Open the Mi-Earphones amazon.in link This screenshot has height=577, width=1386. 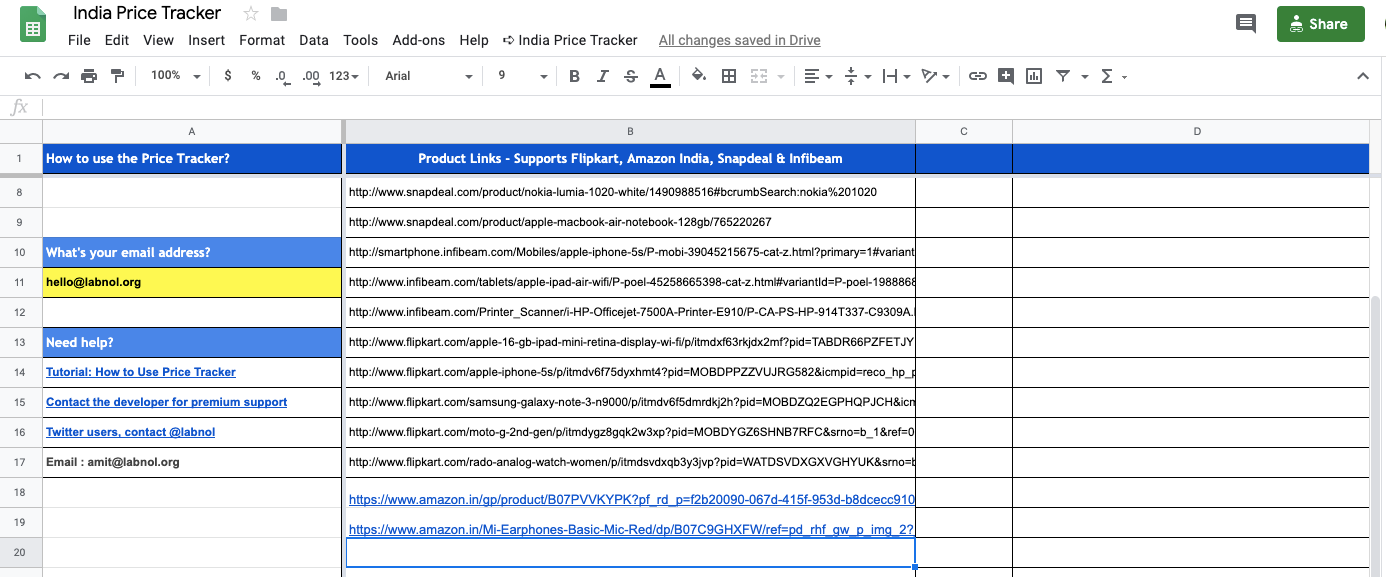click(630, 529)
